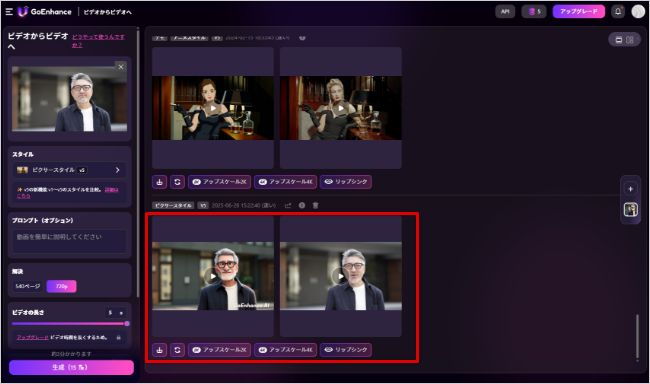
Task: Open the notifications bell
Action: point(618,12)
